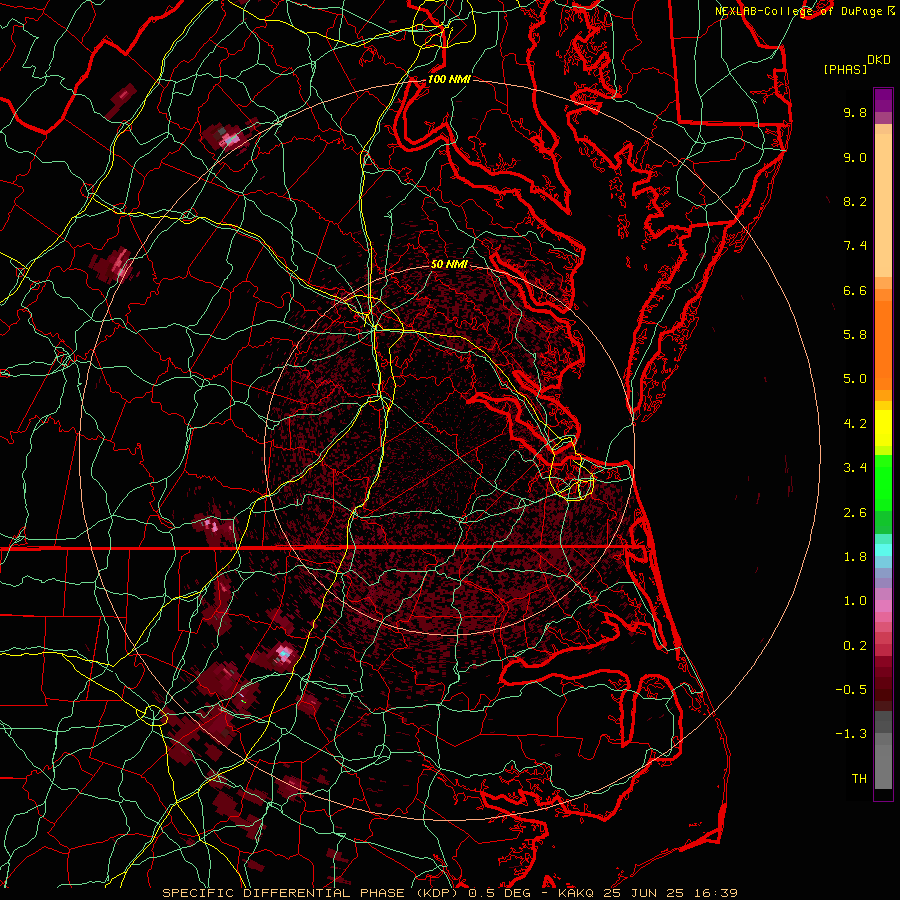This screenshot has width=900, height=900.
Task: Click the 2.6 color scale value
Action: coord(855,513)
